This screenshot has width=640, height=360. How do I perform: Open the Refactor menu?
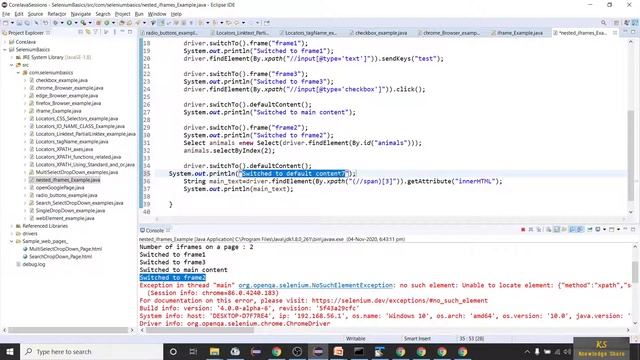(x=57, y=14)
